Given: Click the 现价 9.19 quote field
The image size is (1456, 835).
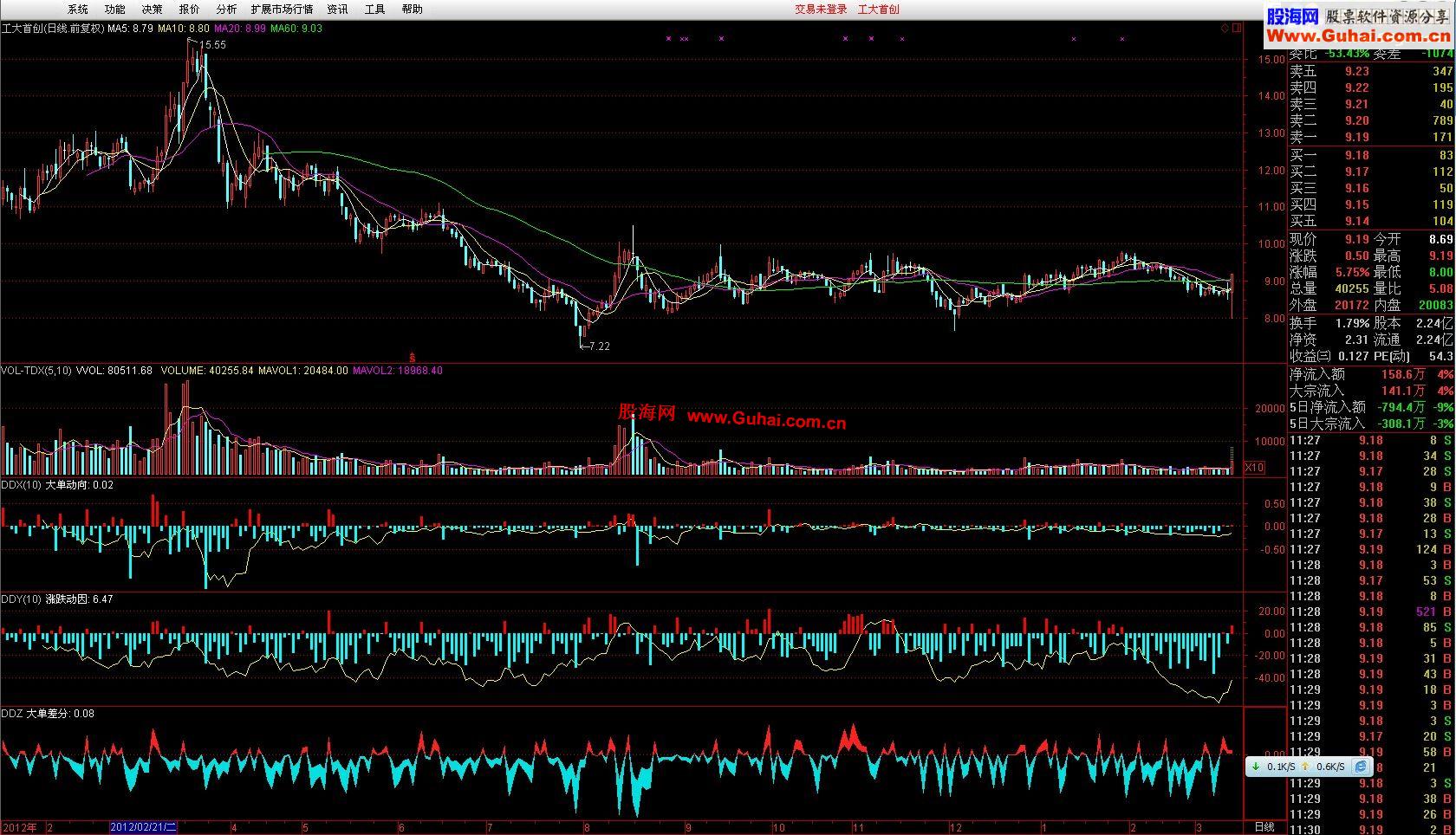Looking at the screenshot, I should 1329,239.
